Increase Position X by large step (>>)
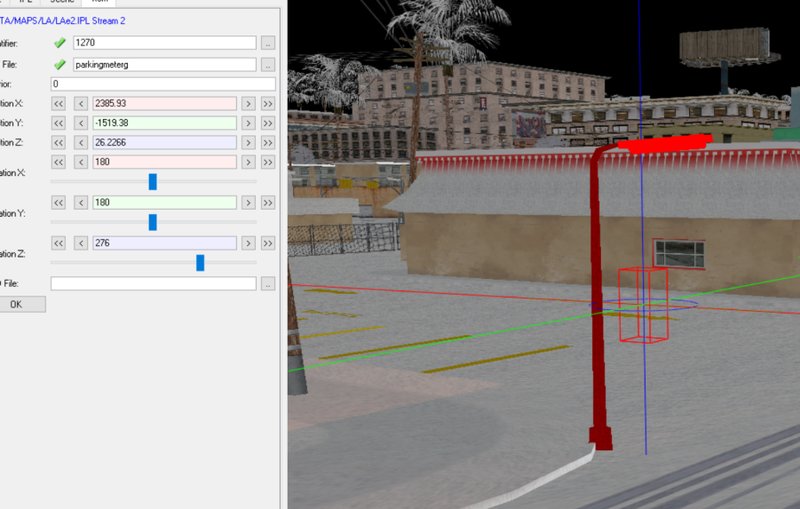Screen dimensions: 800x509 coord(268,104)
